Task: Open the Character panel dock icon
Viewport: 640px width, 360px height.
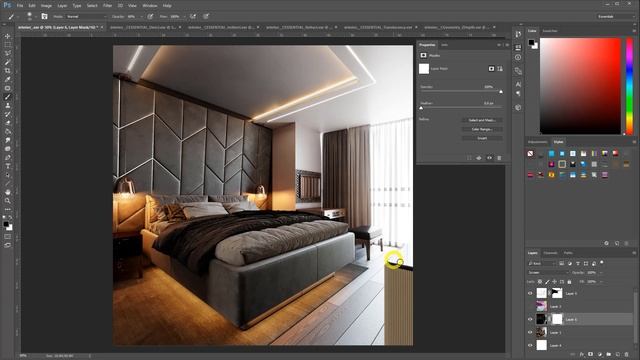Action: 518,84
